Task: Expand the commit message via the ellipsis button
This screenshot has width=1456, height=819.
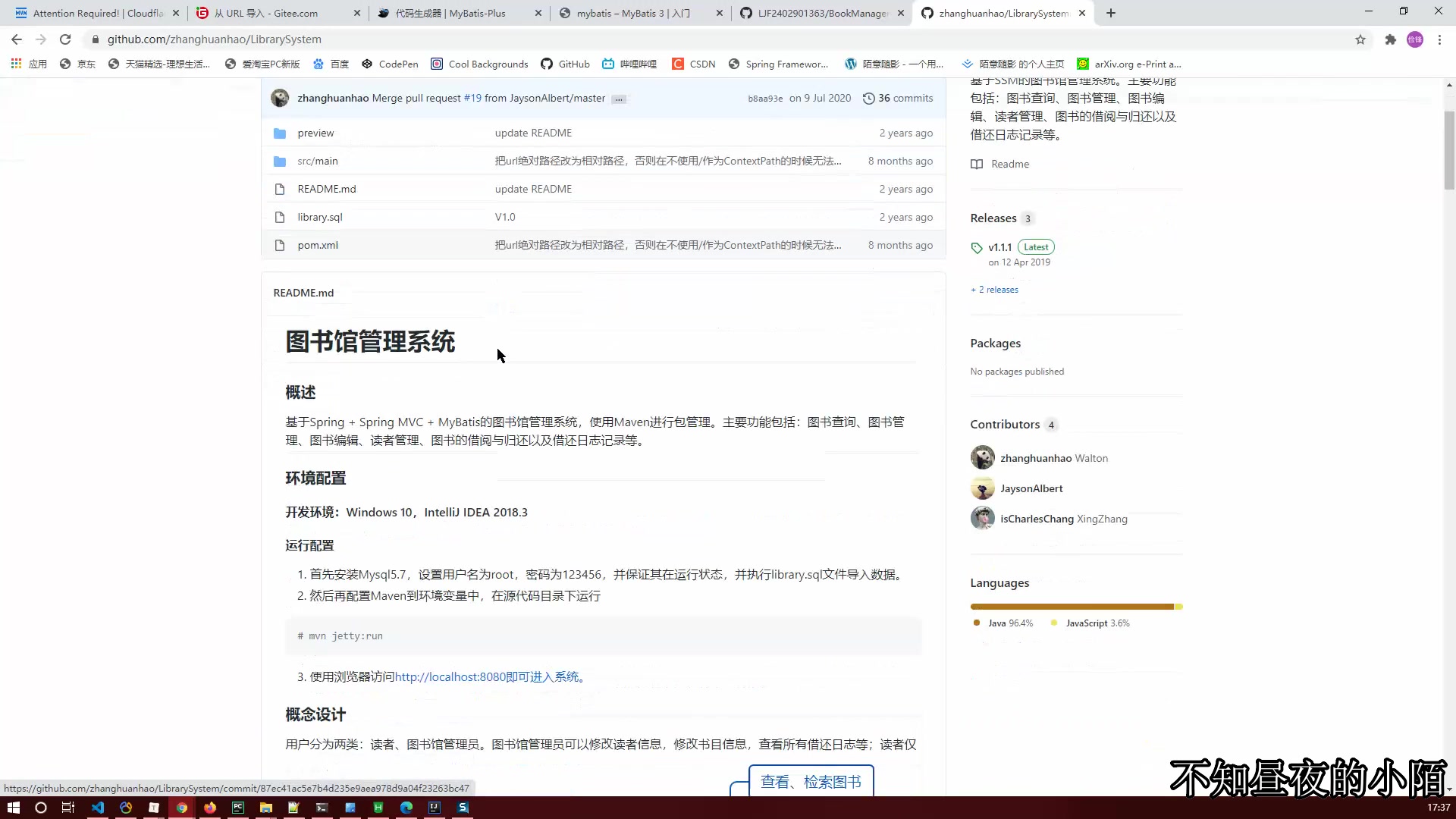Action: (619, 99)
